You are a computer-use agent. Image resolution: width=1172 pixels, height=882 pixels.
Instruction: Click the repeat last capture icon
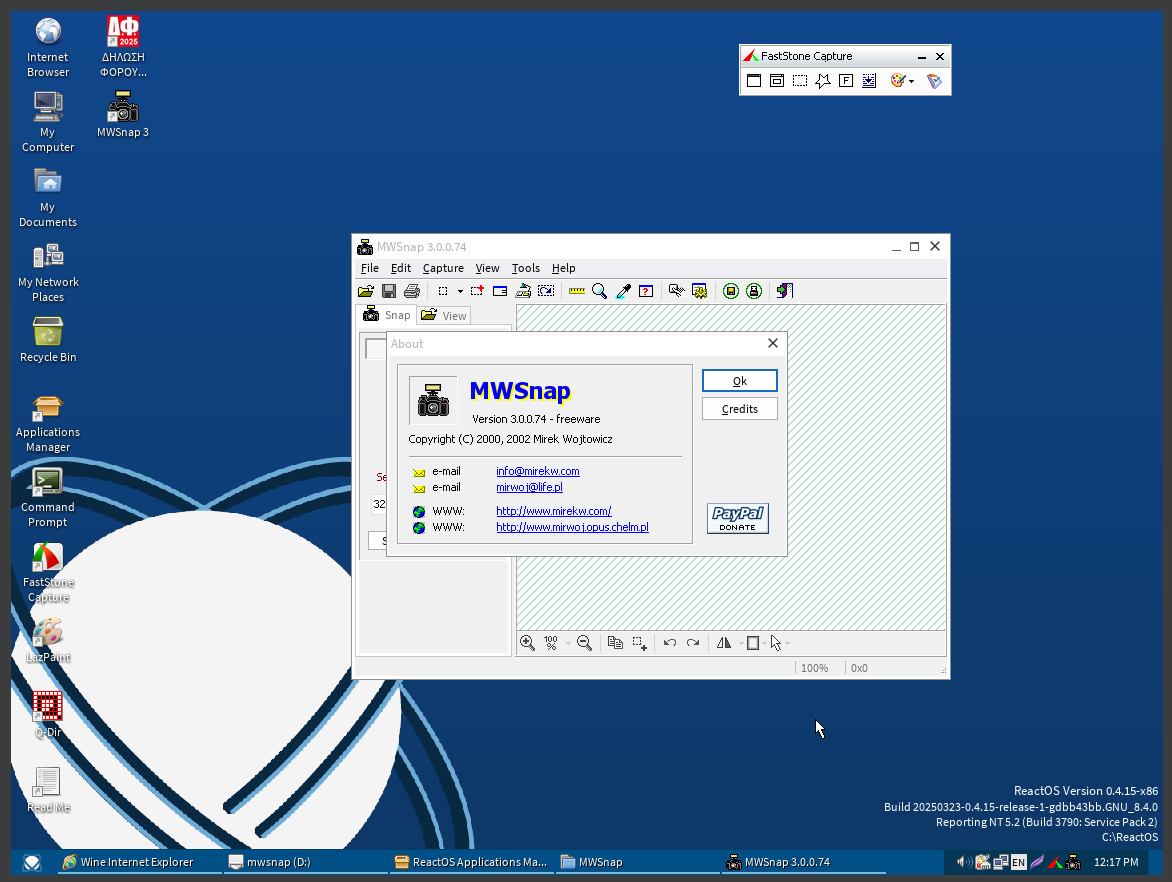point(546,291)
